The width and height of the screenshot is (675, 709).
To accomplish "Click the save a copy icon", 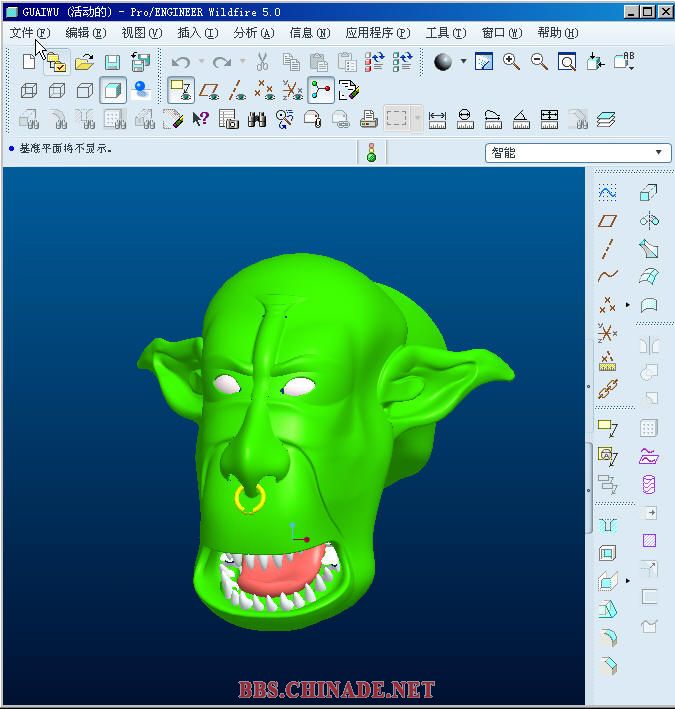I will 140,61.
